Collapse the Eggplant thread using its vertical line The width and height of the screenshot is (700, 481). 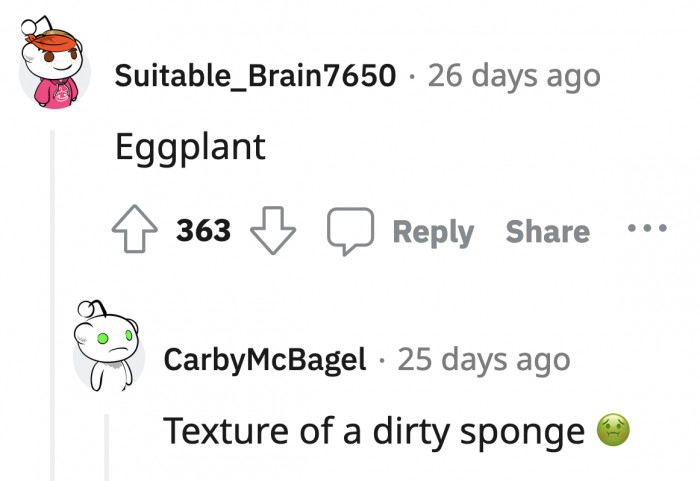[x=53, y=300]
